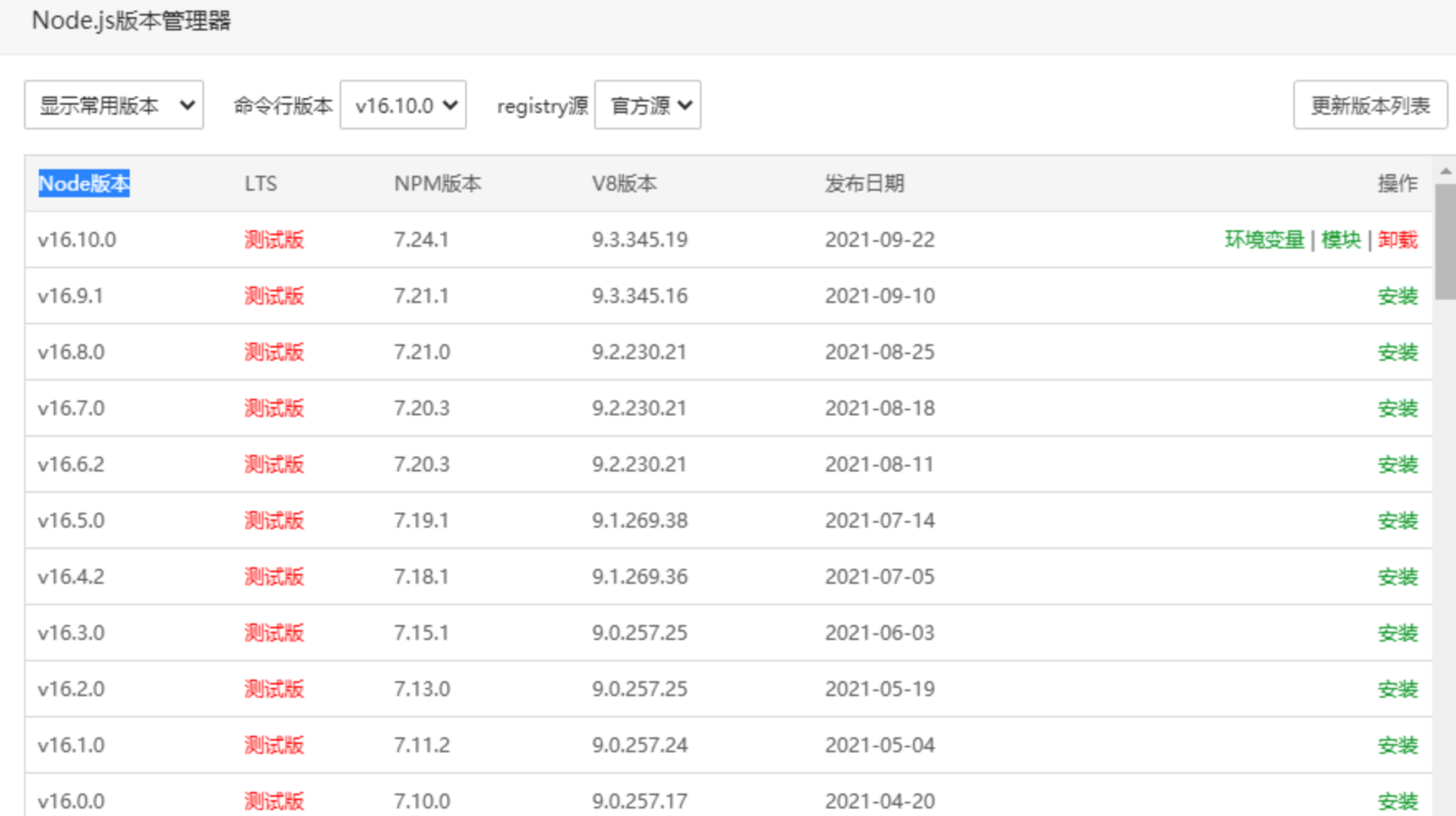Click 模块 link for v16.10.0

1341,240
